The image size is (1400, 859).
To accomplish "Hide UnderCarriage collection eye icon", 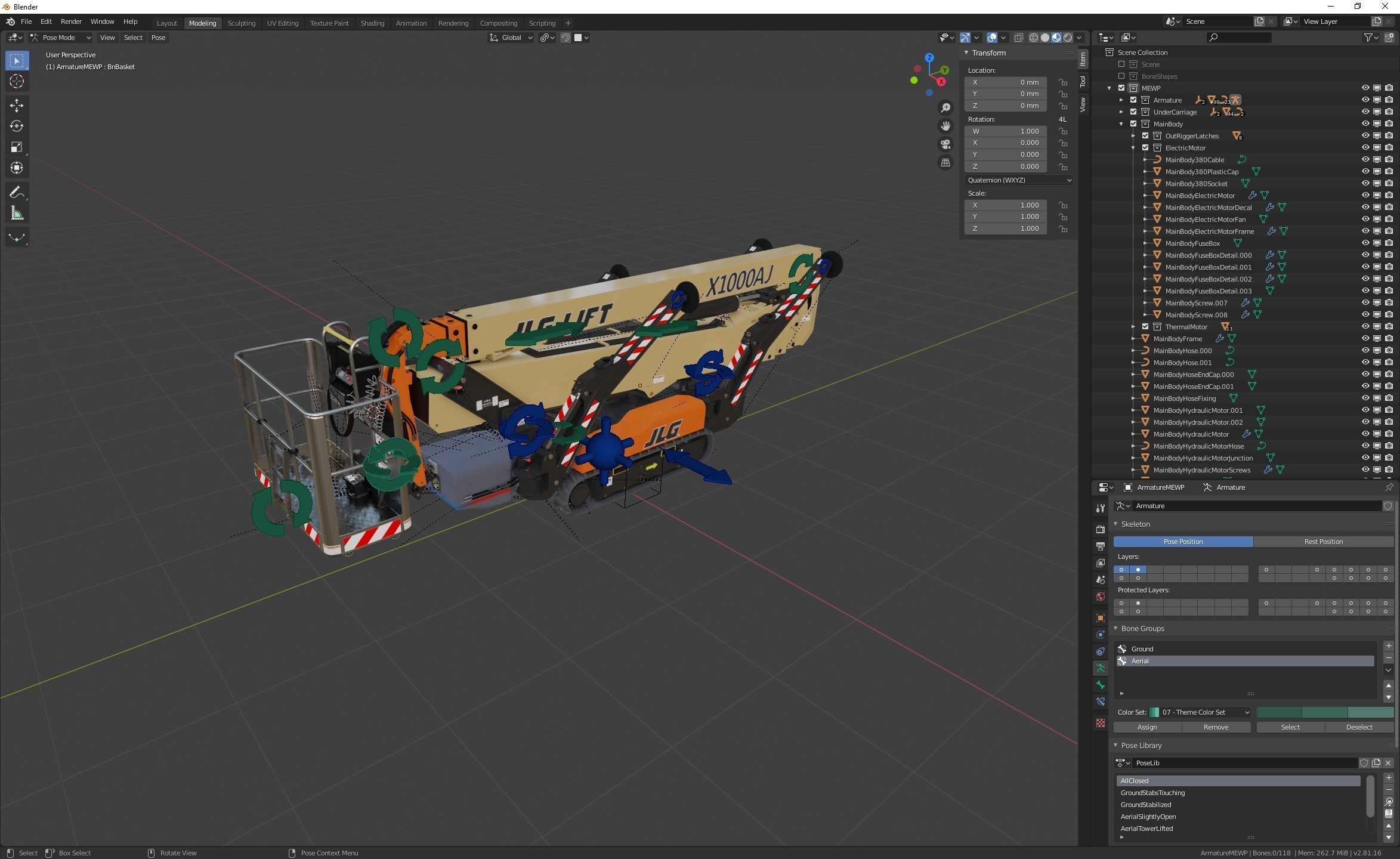I will coord(1365,112).
